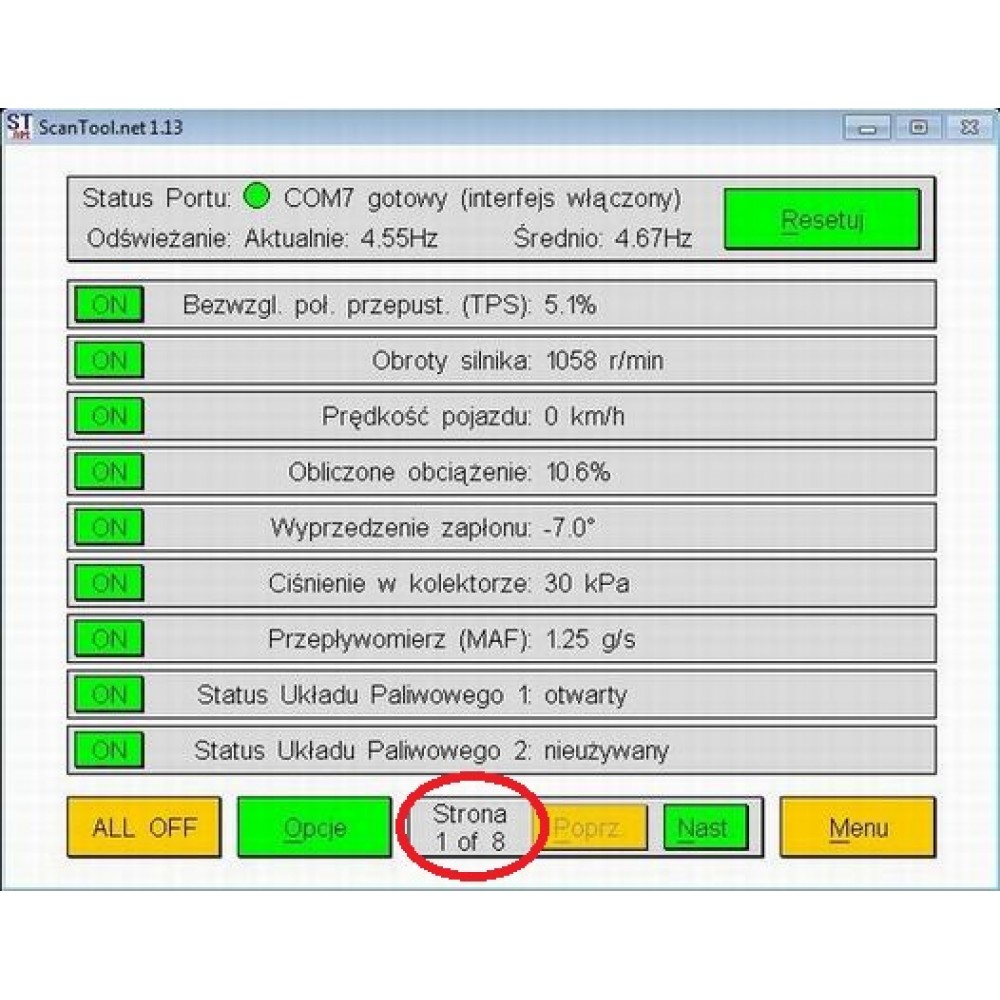The image size is (1000, 1000).
Task: Toggle Status Układu Paliwowego 1 sensor
Action: [x=109, y=693]
